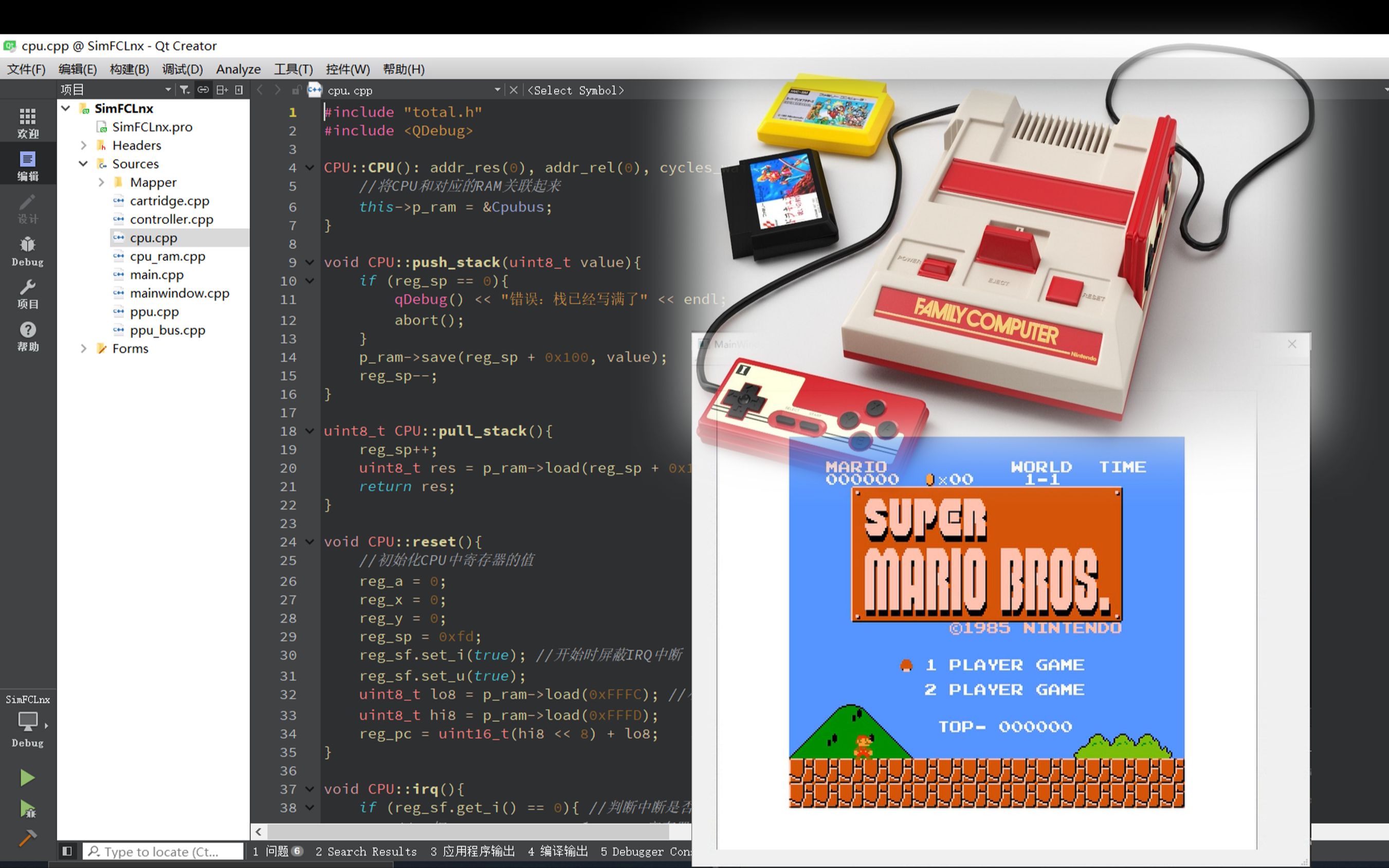
Task: Open the 2 Search Results pane
Action: (366, 852)
